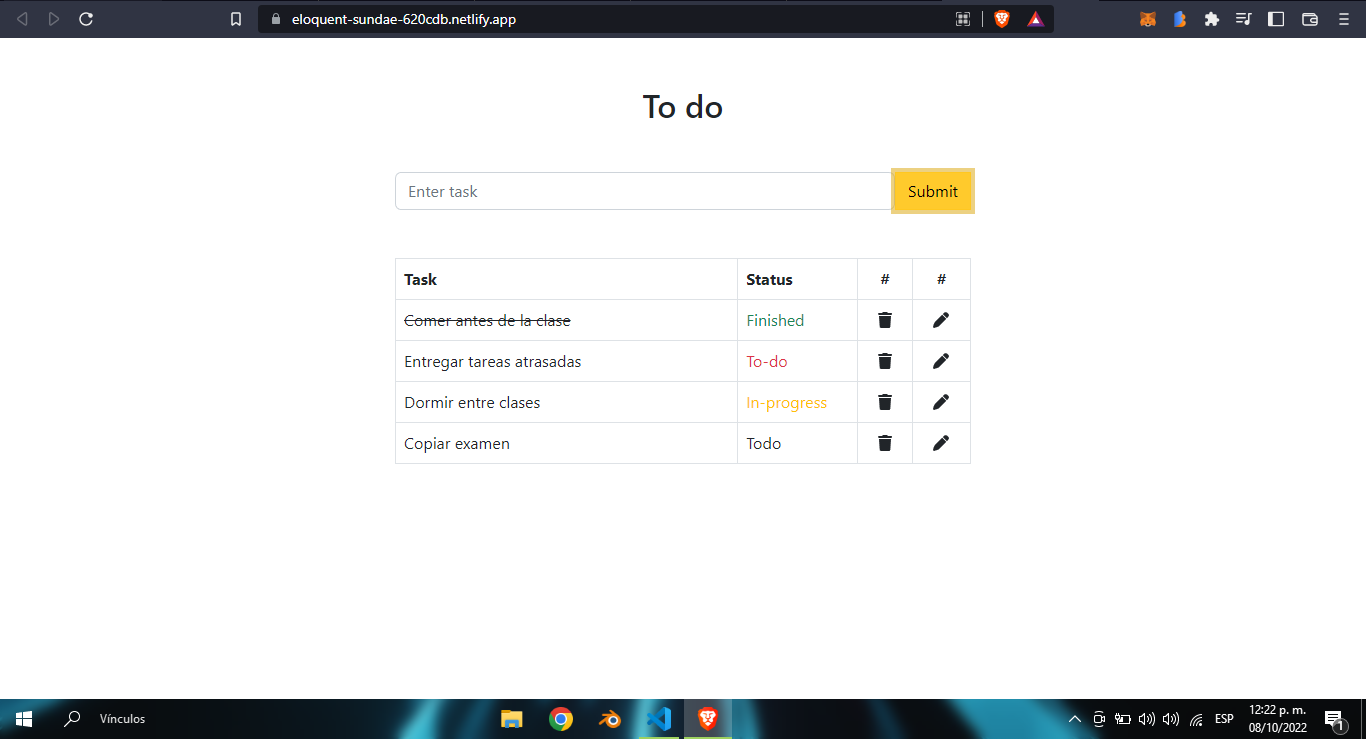Reload the current page
1366x739 pixels.
(x=86, y=18)
